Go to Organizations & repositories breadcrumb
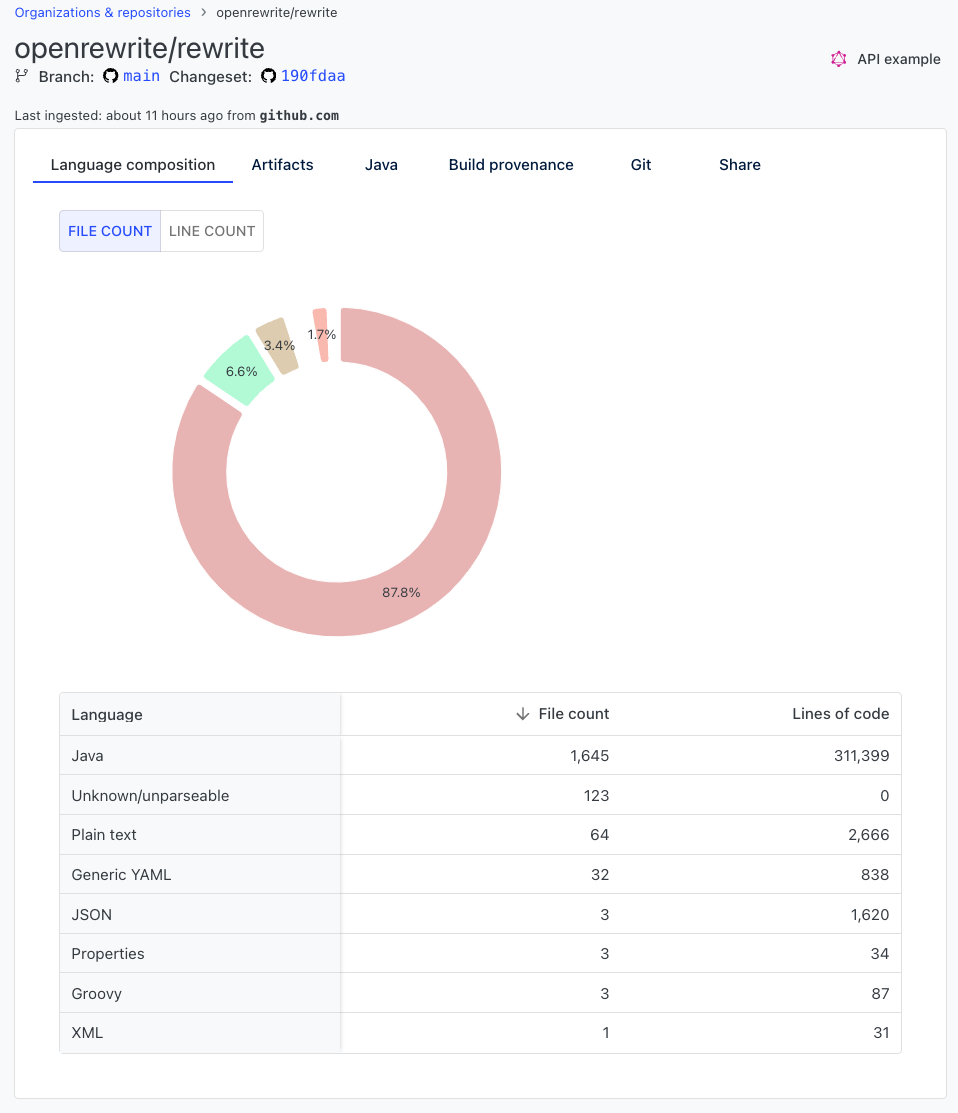958x1113 pixels. click(x=102, y=12)
